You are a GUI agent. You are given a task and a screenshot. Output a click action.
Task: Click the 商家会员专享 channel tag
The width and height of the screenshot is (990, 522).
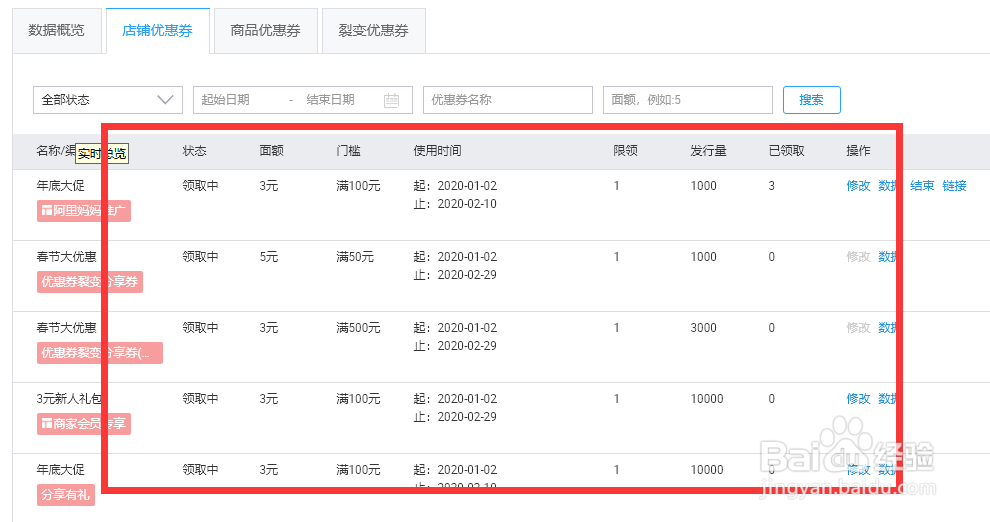84,424
